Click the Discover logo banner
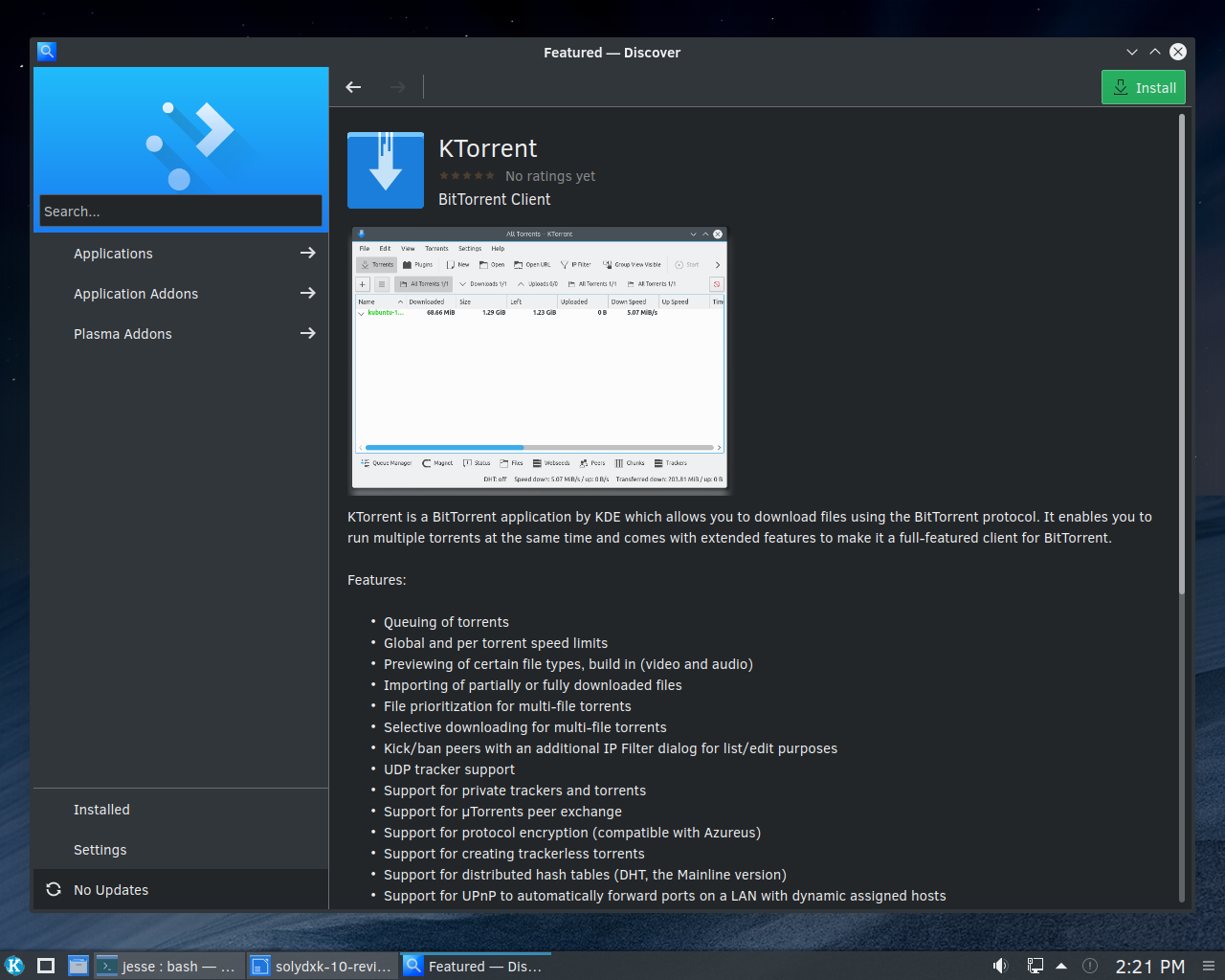Image resolution: width=1225 pixels, height=980 pixels. pos(181,131)
